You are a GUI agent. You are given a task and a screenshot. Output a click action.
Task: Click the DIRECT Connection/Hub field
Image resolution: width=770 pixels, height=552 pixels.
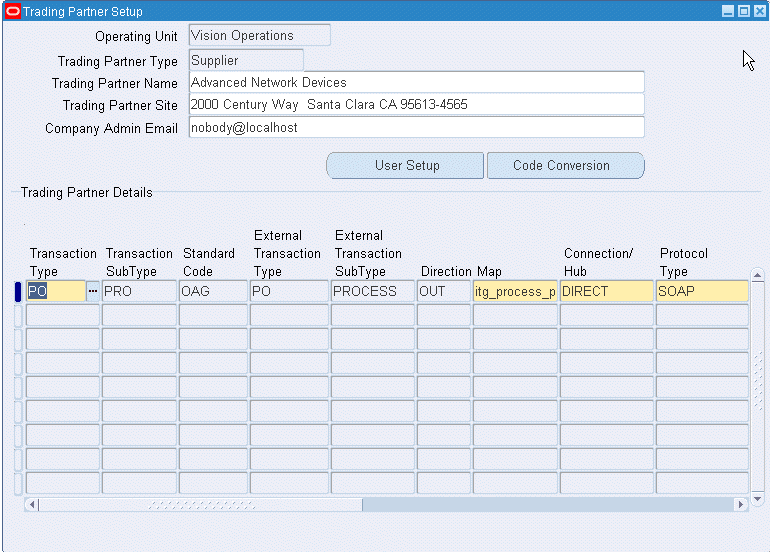[606, 291]
